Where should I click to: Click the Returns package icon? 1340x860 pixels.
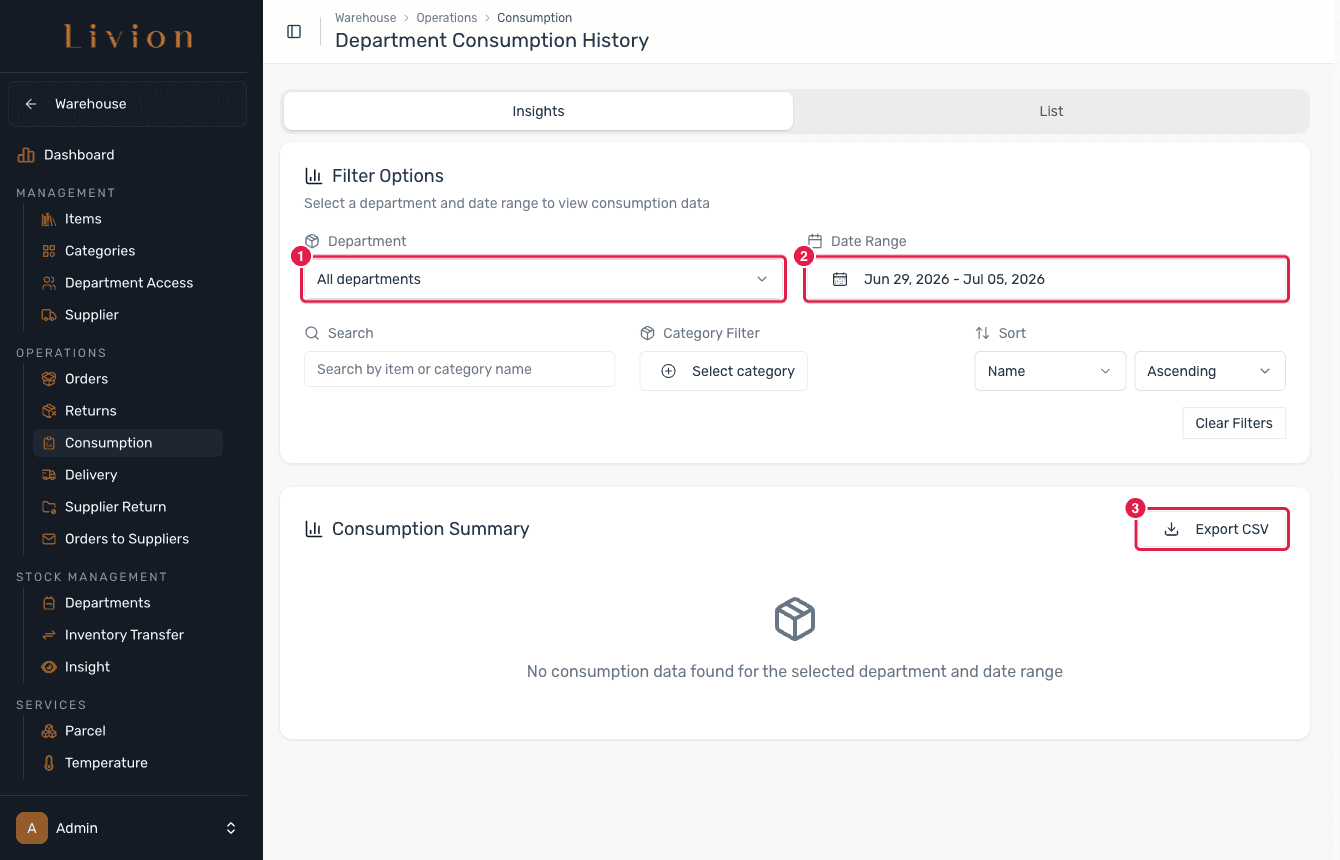point(49,411)
